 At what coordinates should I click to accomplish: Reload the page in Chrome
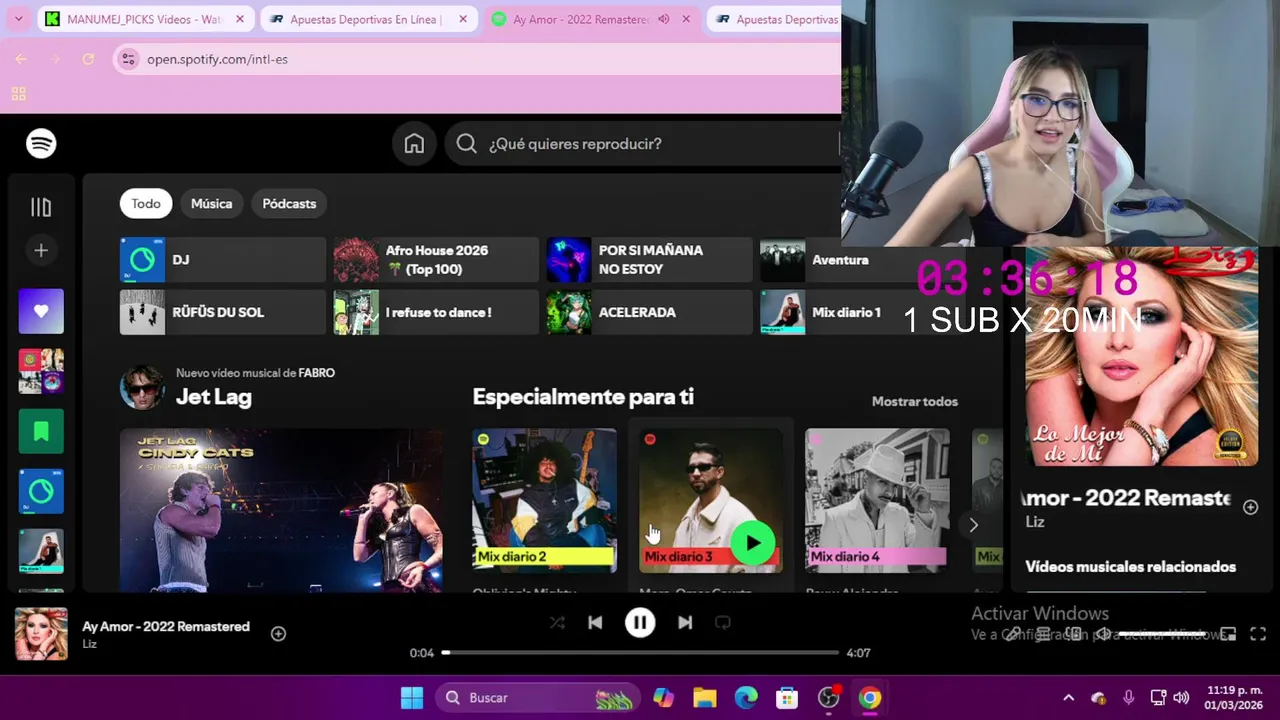(x=88, y=59)
